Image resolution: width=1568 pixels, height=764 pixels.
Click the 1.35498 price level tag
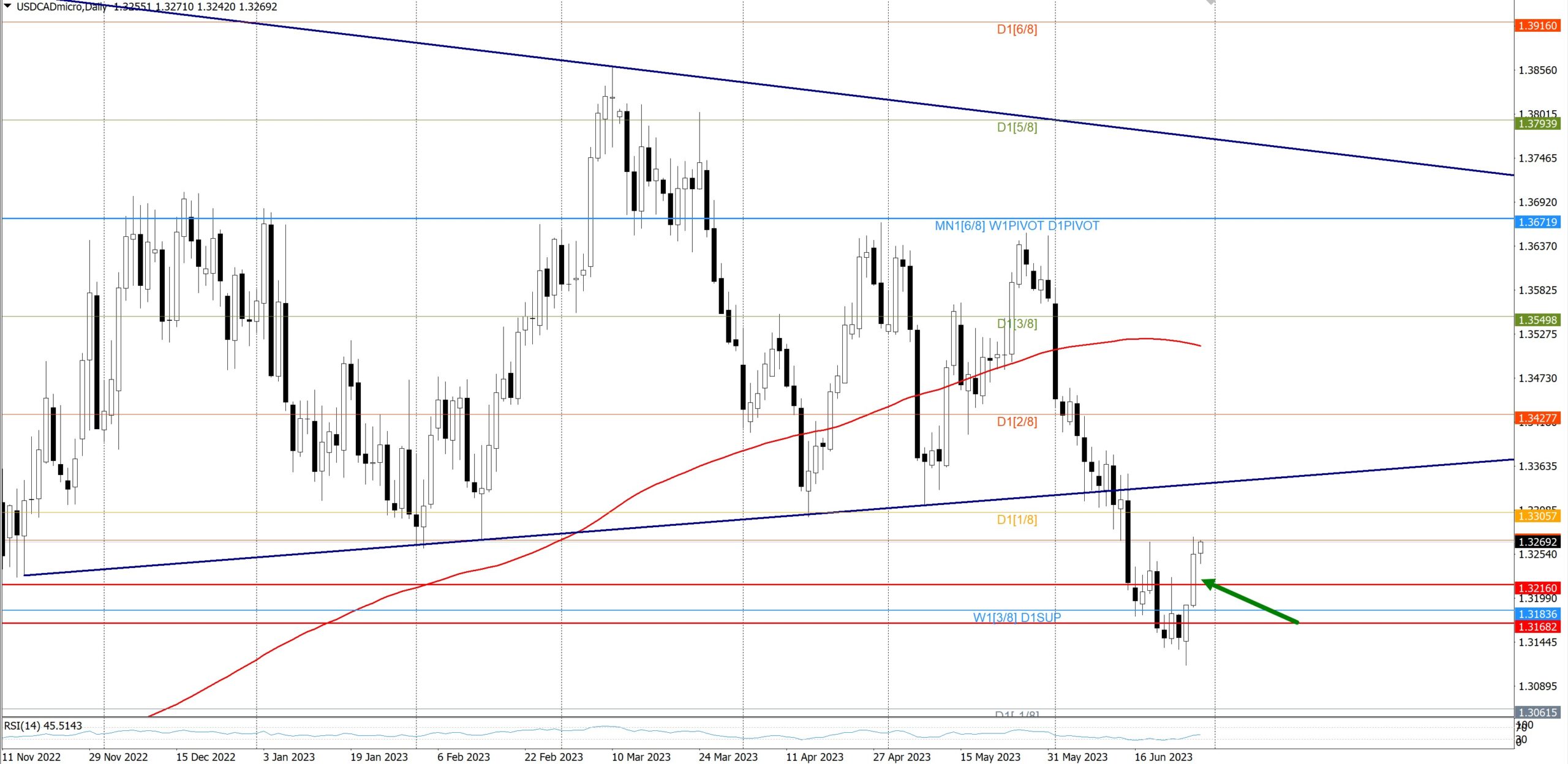click(x=1537, y=320)
